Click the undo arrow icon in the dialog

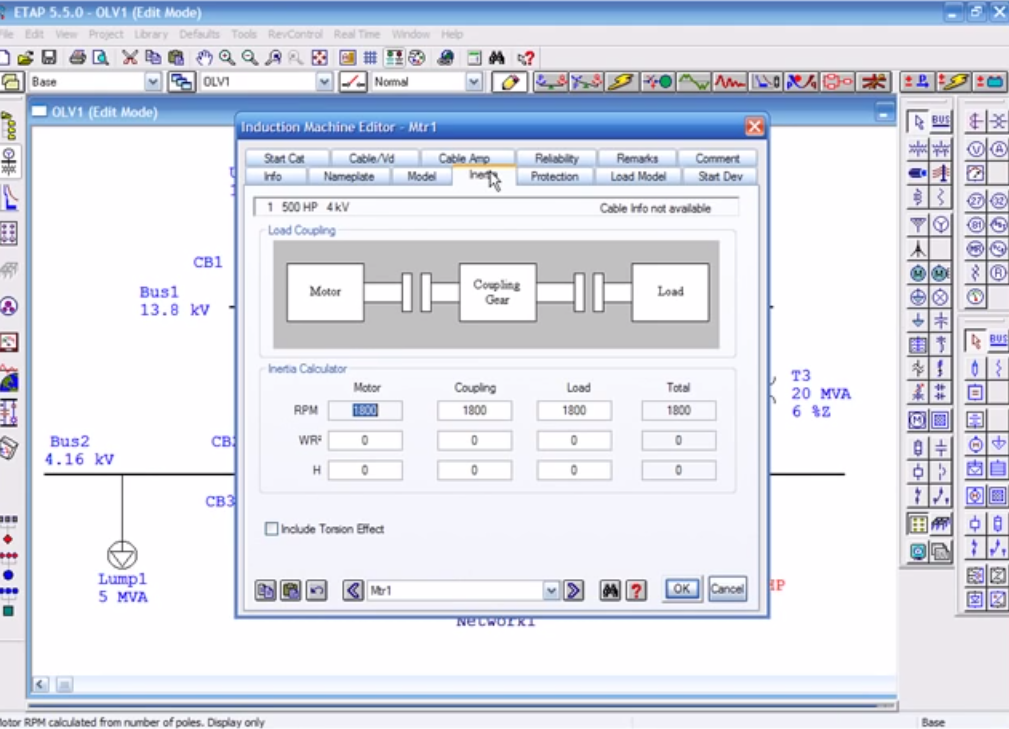point(316,590)
